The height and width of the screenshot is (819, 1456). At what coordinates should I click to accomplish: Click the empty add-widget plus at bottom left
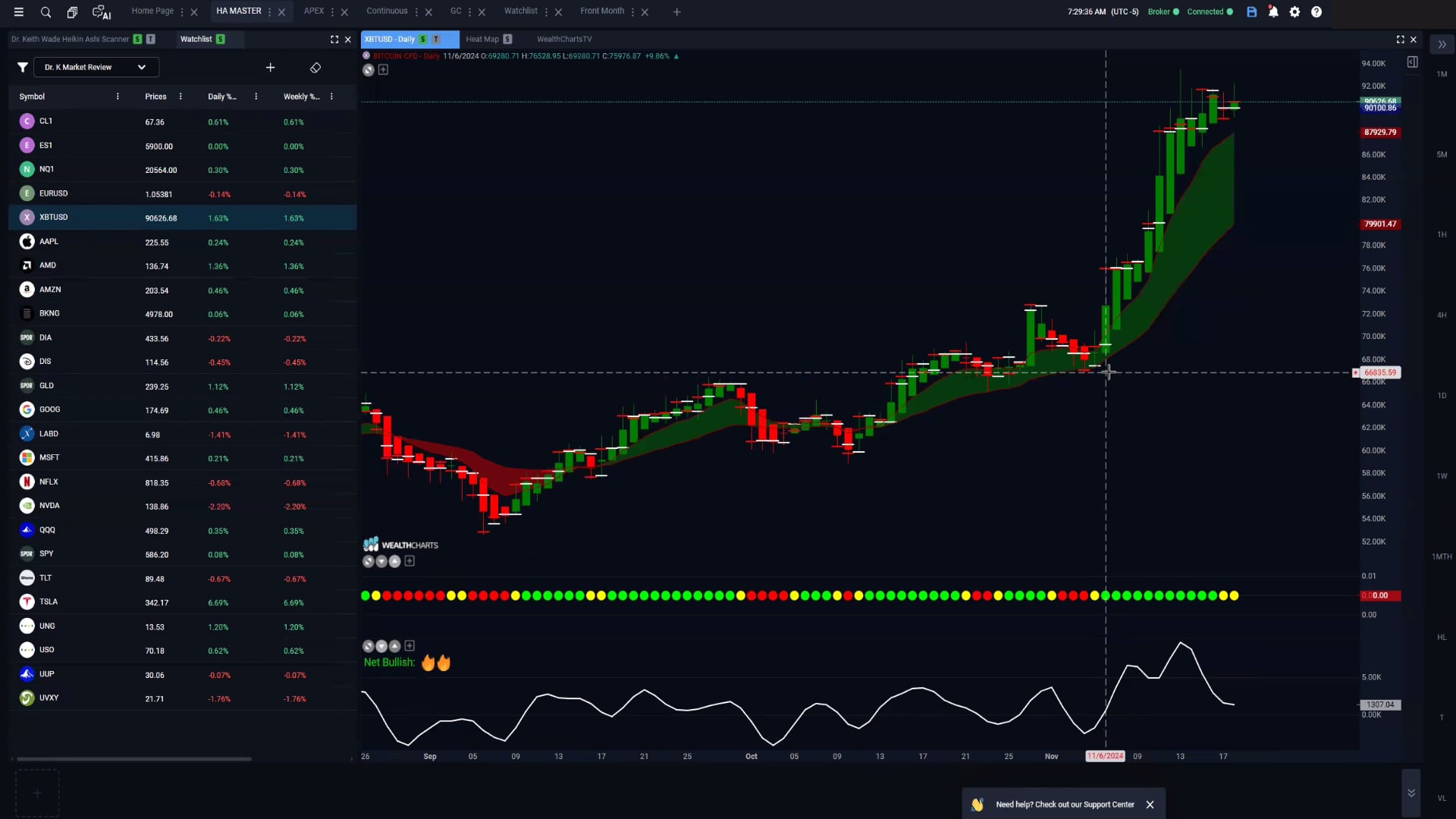point(37,793)
